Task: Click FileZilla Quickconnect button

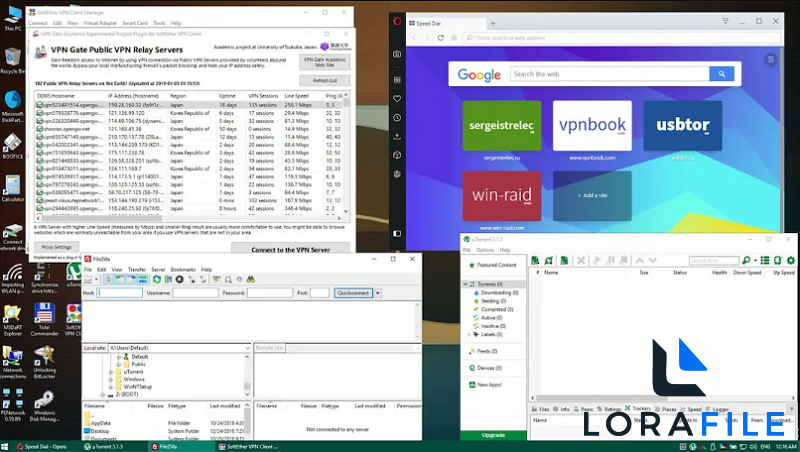Action: [x=353, y=293]
